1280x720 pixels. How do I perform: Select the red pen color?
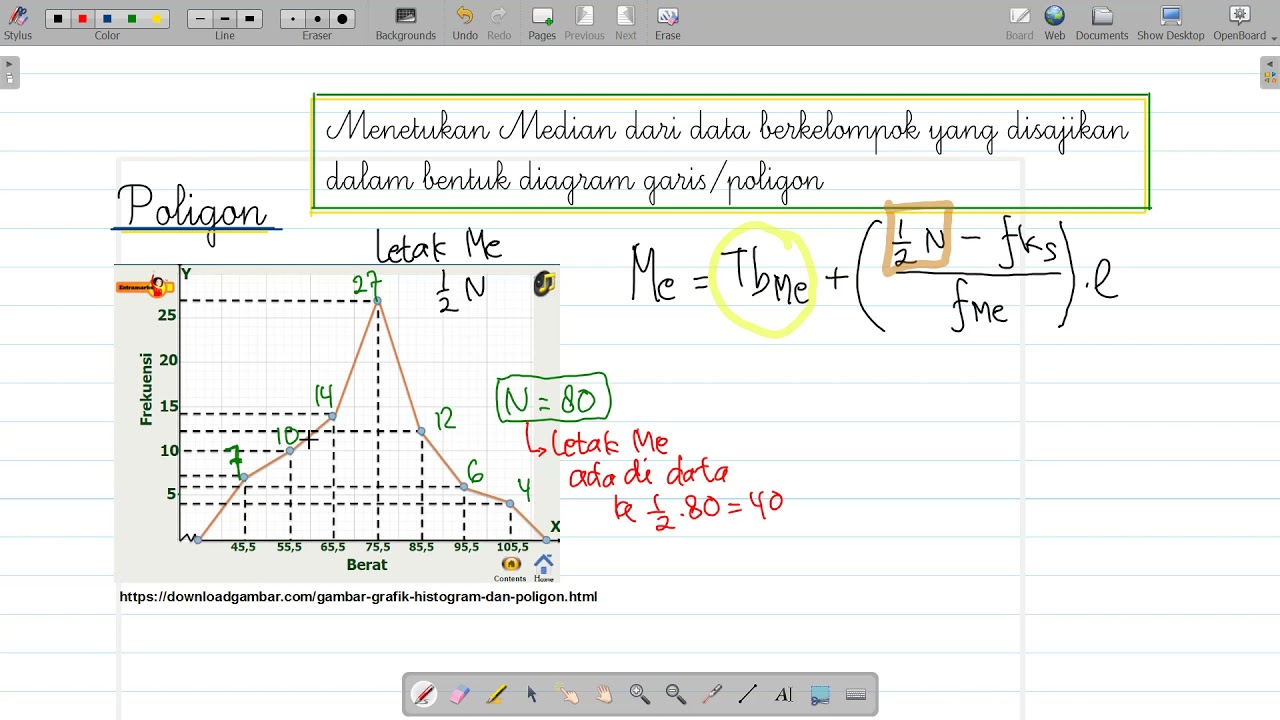click(x=83, y=19)
